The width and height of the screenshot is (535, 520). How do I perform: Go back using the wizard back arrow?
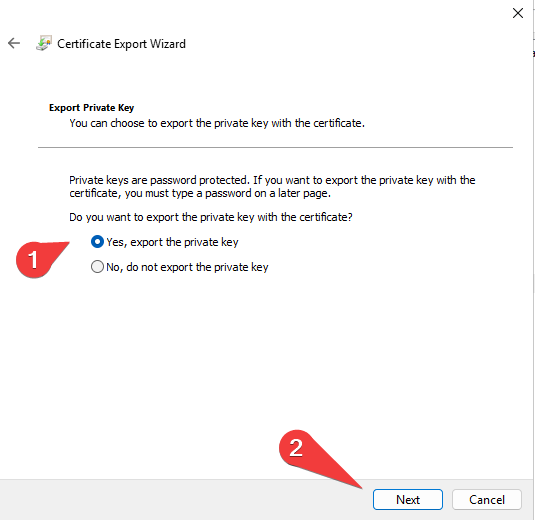tap(14, 43)
